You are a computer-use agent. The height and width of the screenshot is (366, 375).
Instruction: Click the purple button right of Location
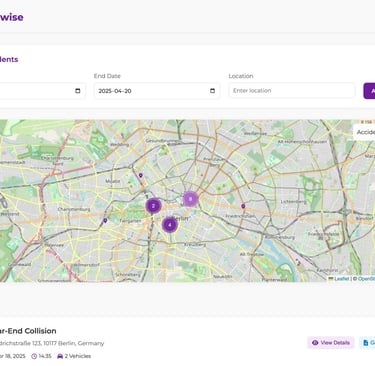click(x=369, y=91)
